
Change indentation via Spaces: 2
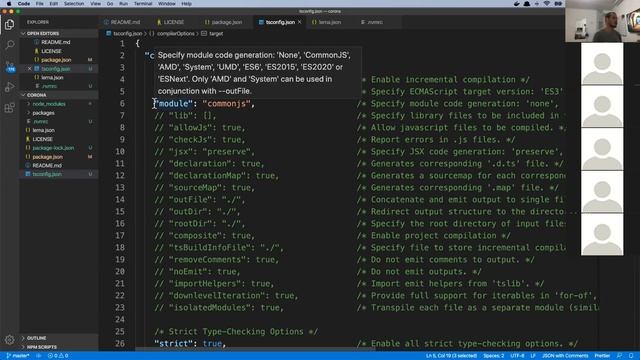click(x=493, y=356)
